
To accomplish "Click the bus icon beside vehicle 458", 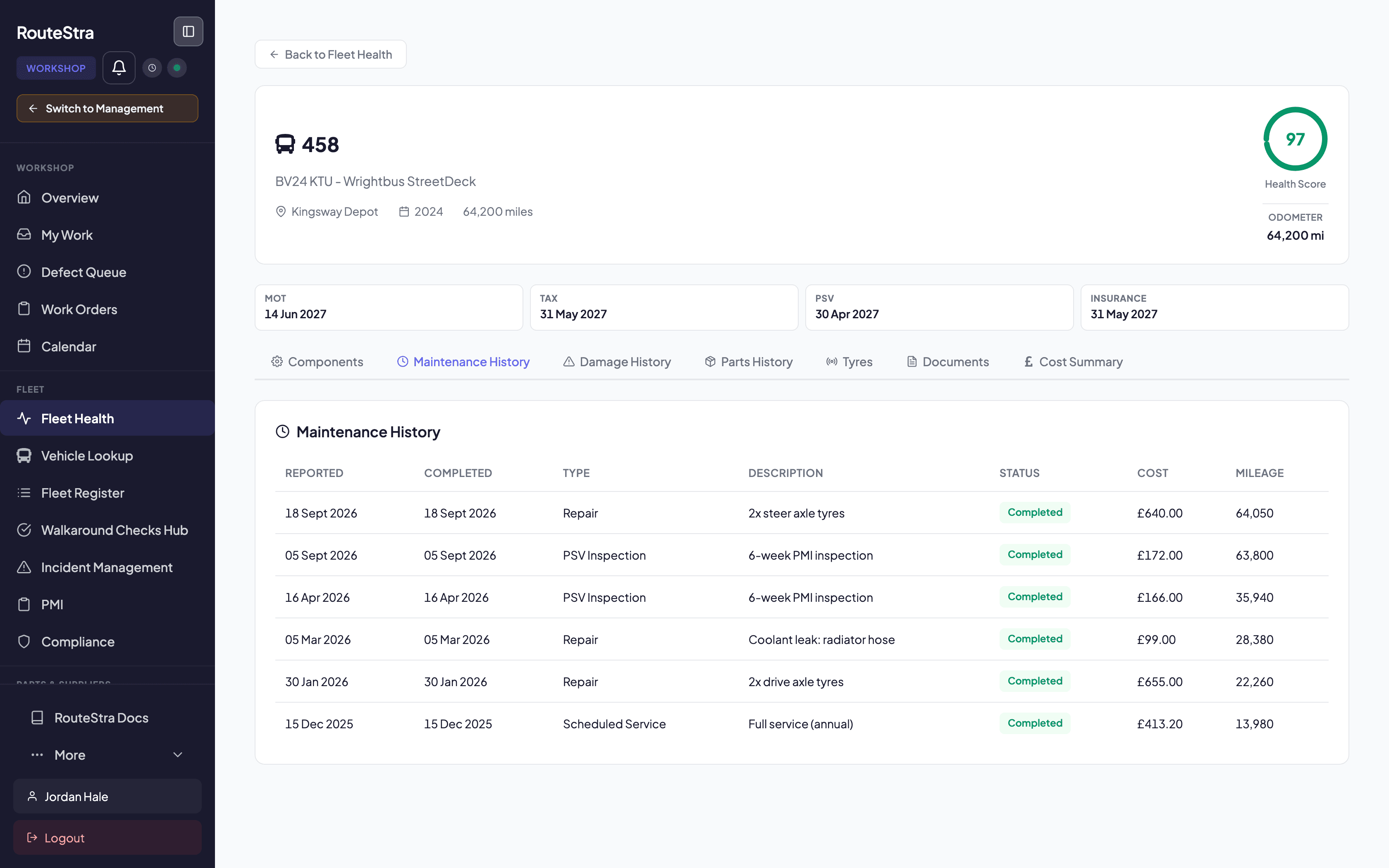I will click(x=285, y=144).
